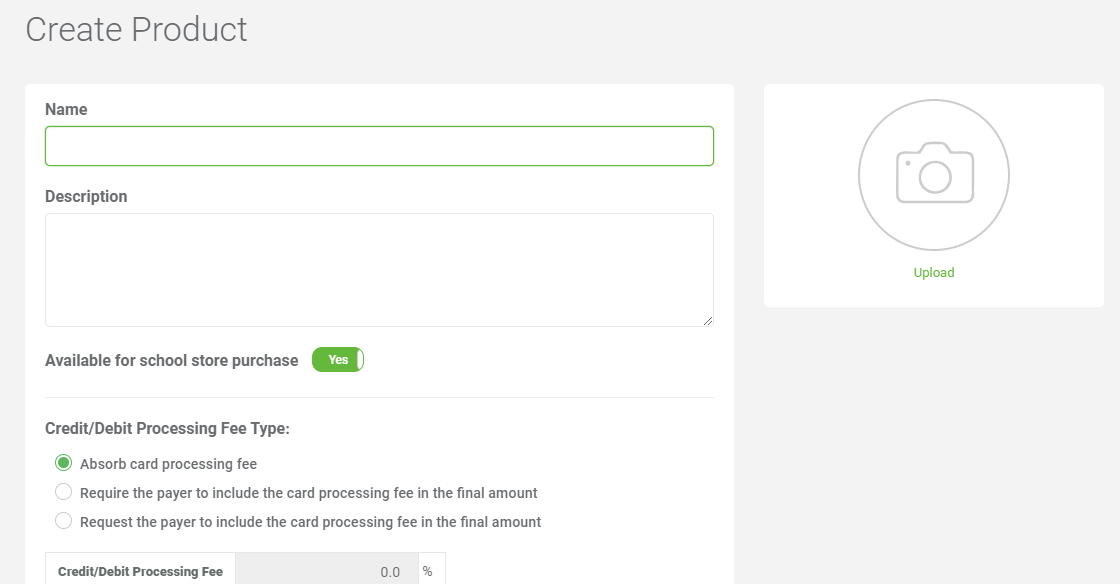Select the Absorb card processing fee radio button
Screen dimensions: 1120x584
pos(64,463)
